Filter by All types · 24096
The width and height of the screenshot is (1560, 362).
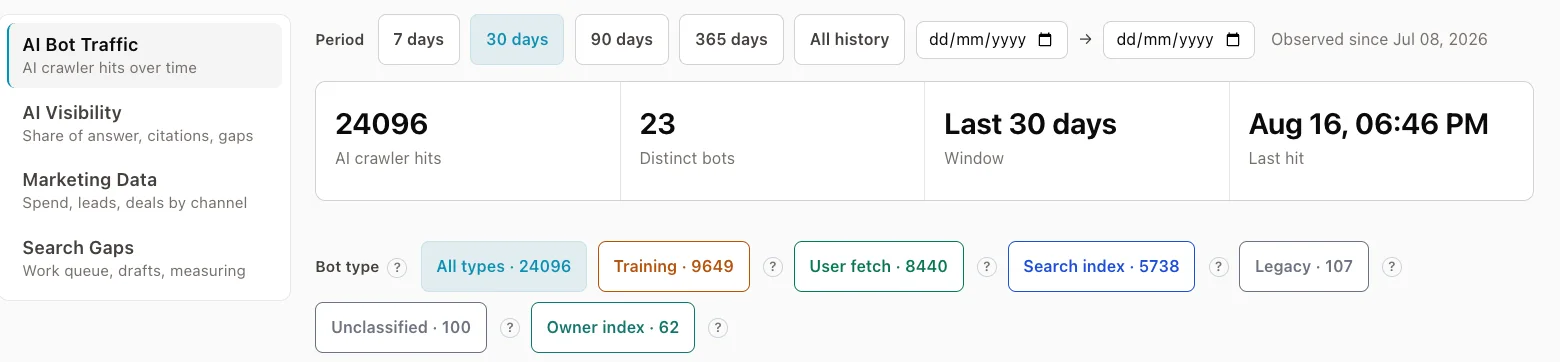tap(504, 267)
